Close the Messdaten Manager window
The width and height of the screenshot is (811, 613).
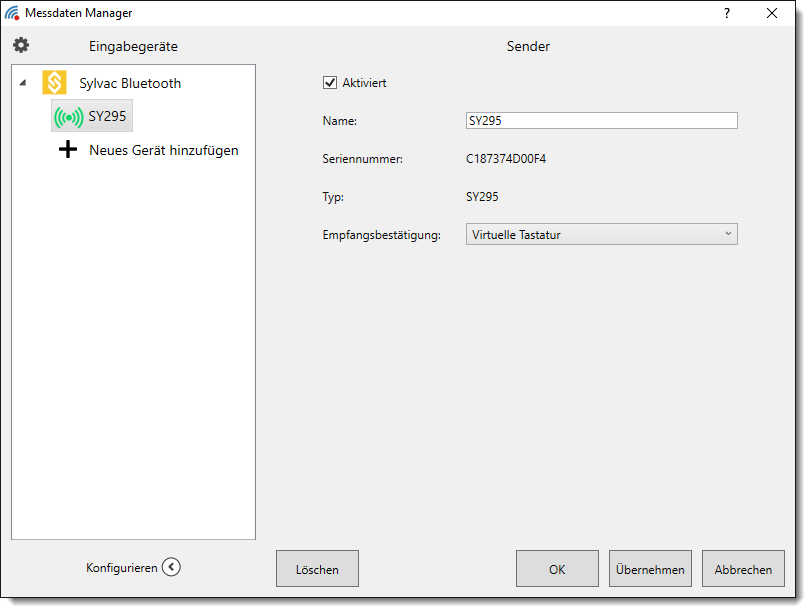(x=772, y=13)
